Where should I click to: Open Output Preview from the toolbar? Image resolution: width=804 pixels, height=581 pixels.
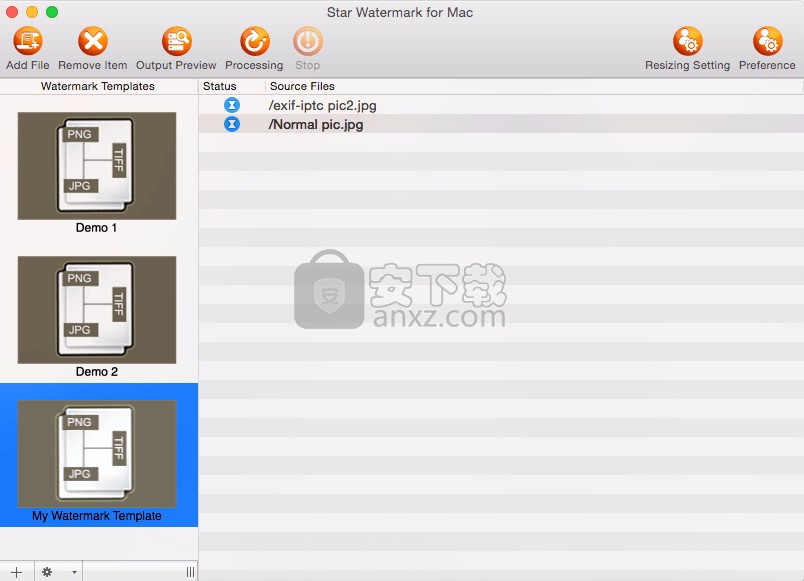[x=176, y=41]
